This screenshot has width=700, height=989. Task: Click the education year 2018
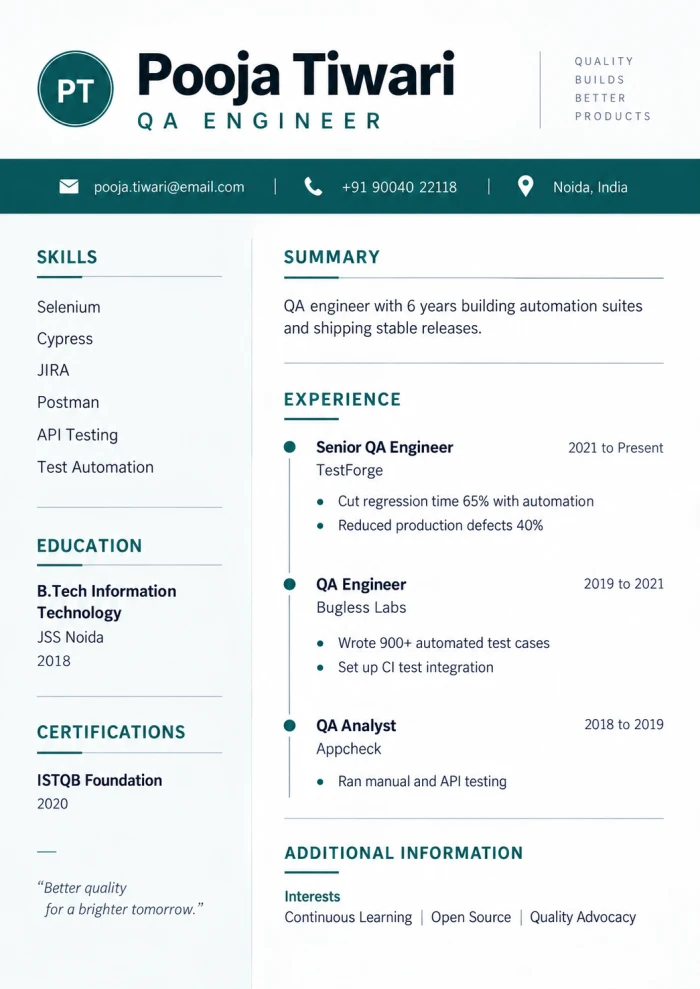[x=54, y=661]
